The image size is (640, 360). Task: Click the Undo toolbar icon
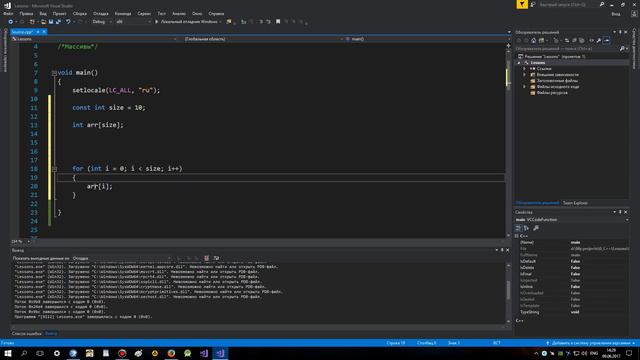tap(68, 22)
